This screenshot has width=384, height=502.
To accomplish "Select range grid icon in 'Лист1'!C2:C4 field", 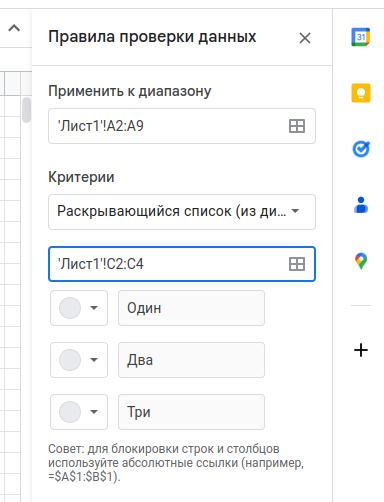I will click(297, 264).
